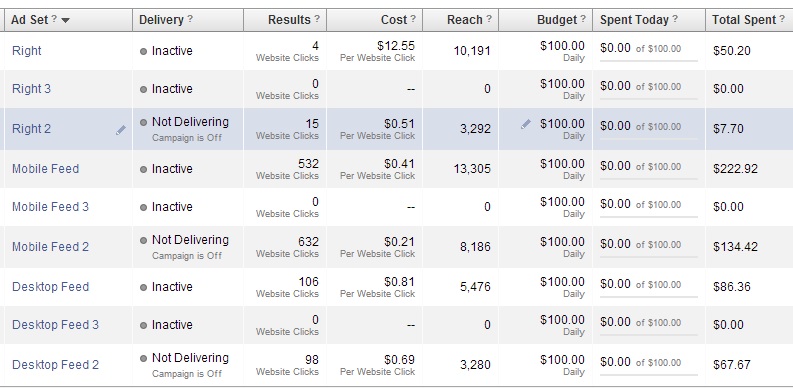Screen dimensions: 793x388
Task: Sort table by Results column header
Action: pyautogui.click(x=289, y=20)
